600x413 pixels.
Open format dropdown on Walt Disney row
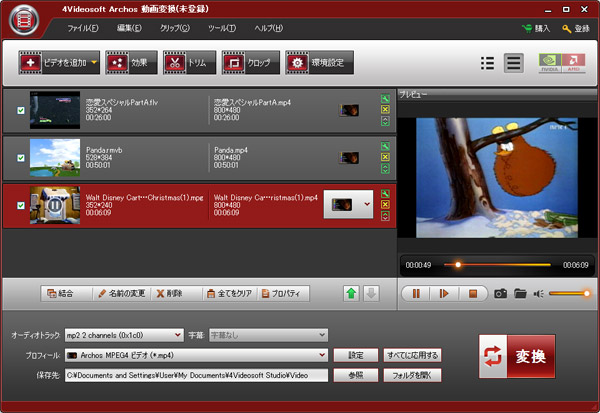click(348, 204)
